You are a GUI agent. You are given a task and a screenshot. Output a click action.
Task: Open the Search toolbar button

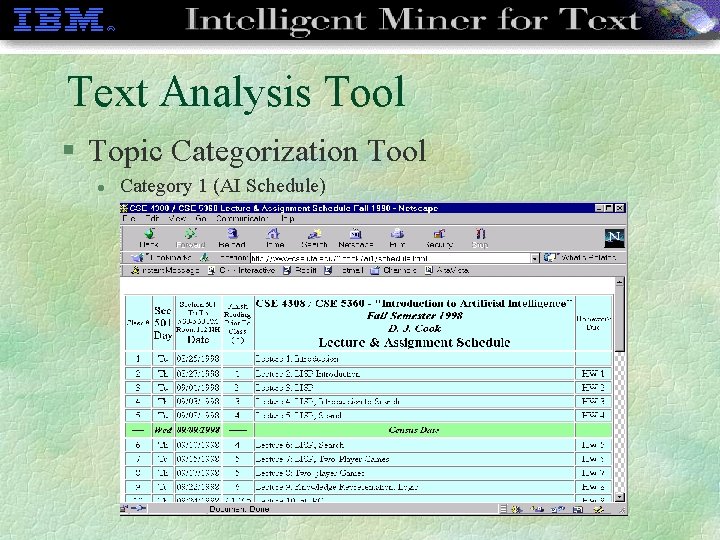314,238
